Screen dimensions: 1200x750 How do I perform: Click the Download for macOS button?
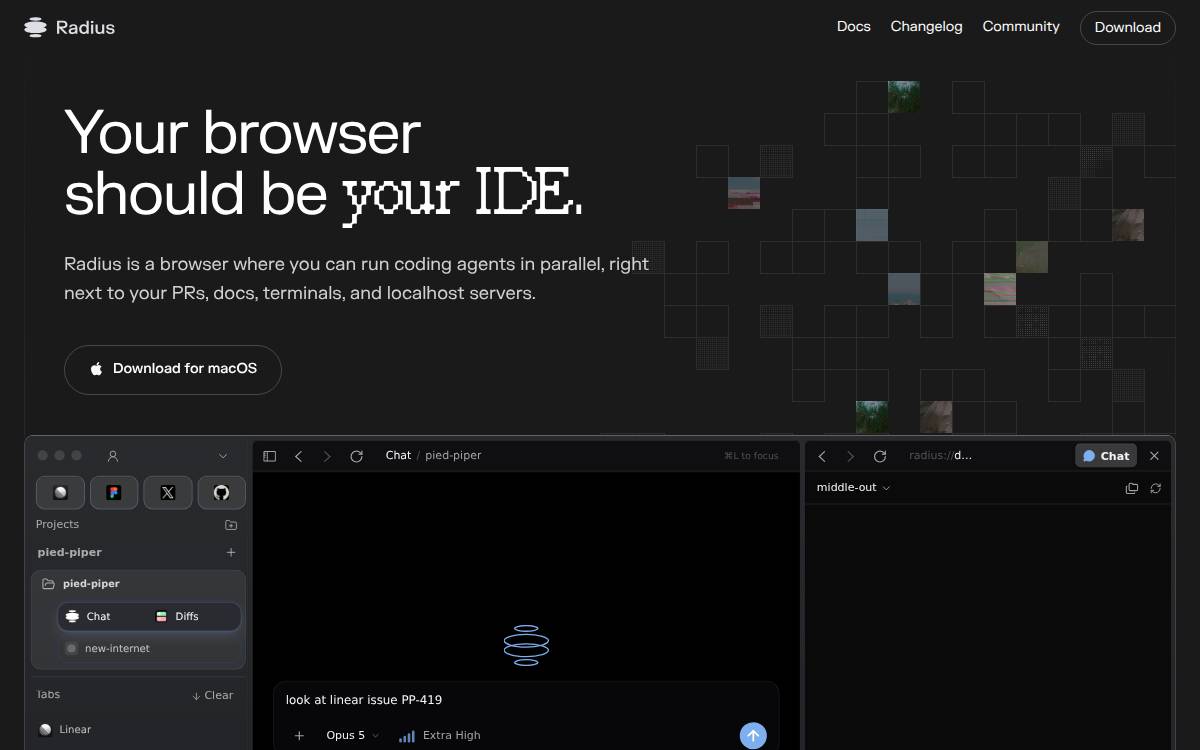pos(173,369)
